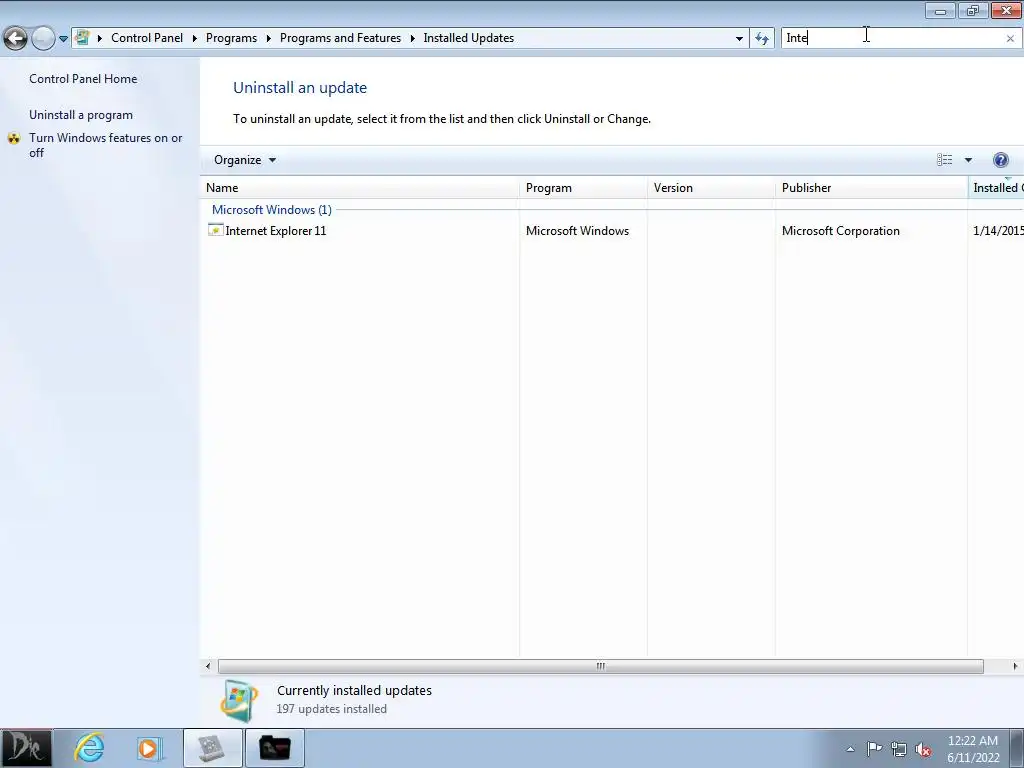Click into the search box containing Inte
Screen dimensions: 1024x768
(x=891, y=39)
